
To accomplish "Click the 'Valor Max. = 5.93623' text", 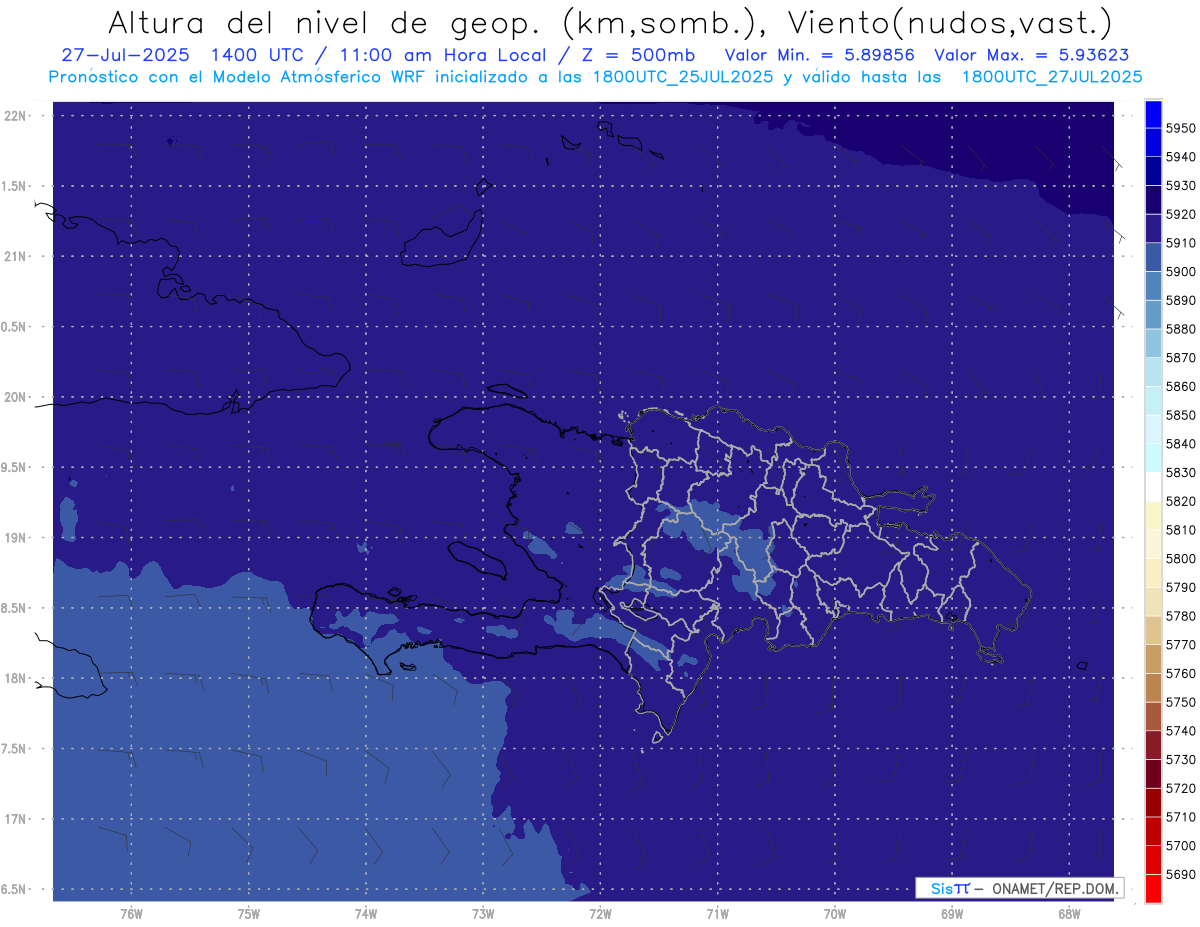I will point(1031,55).
